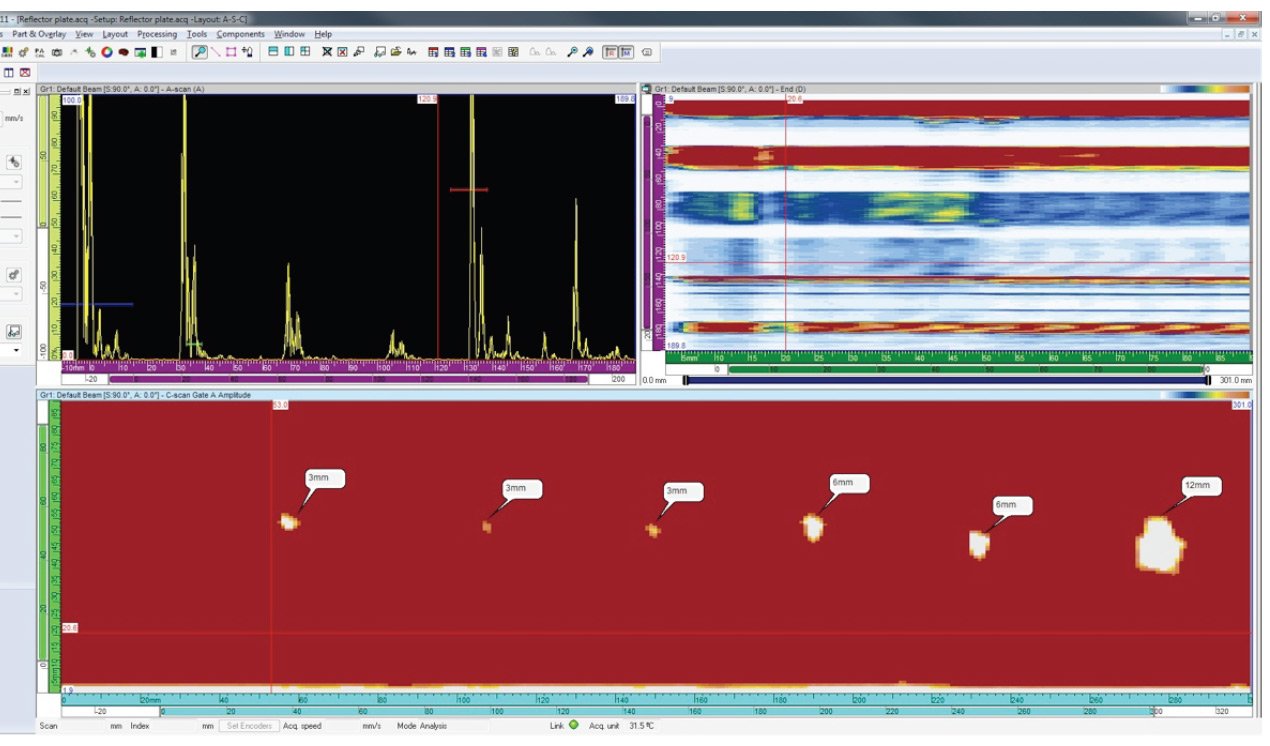The height and width of the screenshot is (746, 1270).
Task: Toggle the first pressed button near toolbar end
Action: pyautogui.click(x=610, y=51)
